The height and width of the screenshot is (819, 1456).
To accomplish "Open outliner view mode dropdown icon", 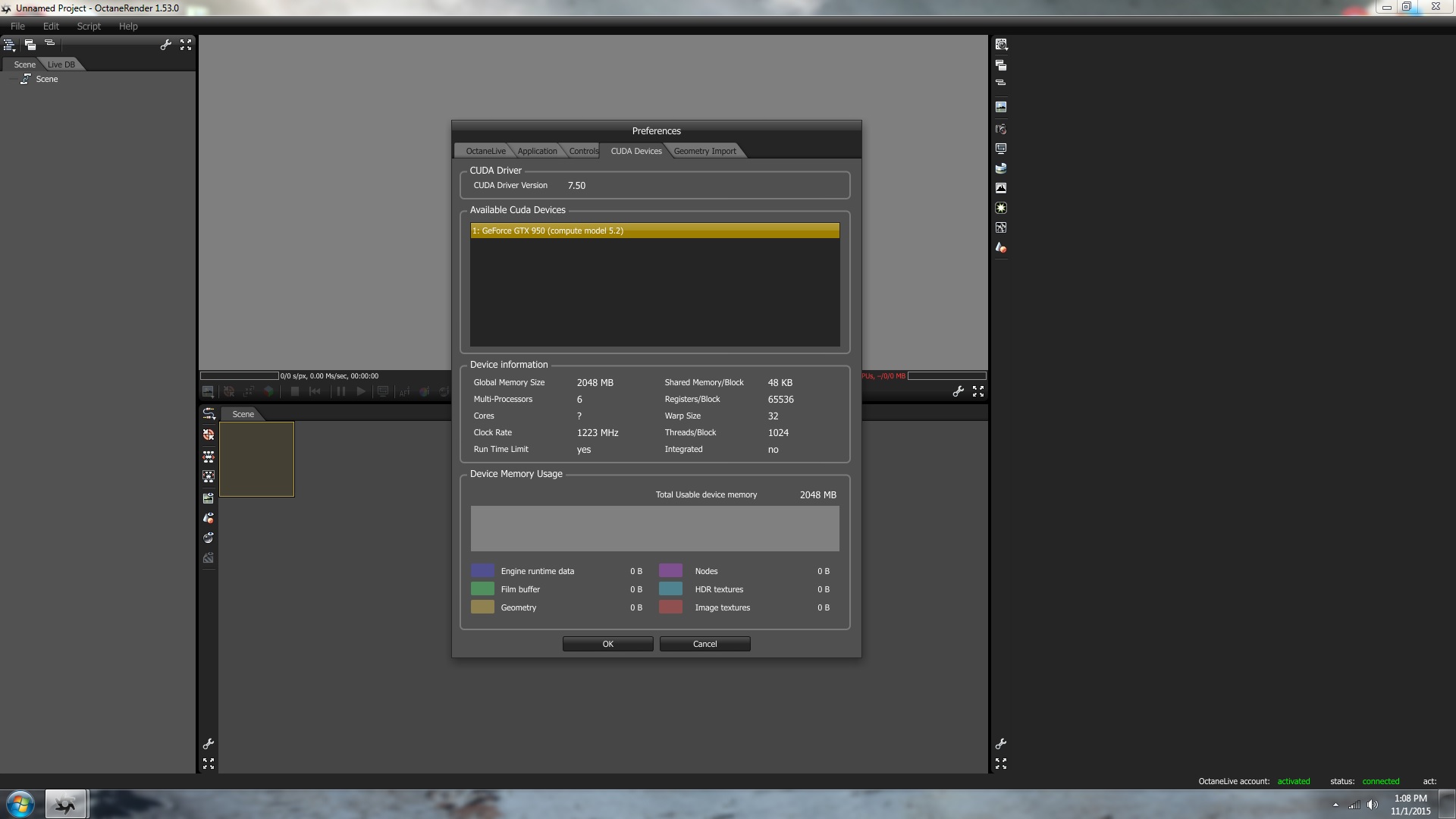I will (x=9, y=45).
